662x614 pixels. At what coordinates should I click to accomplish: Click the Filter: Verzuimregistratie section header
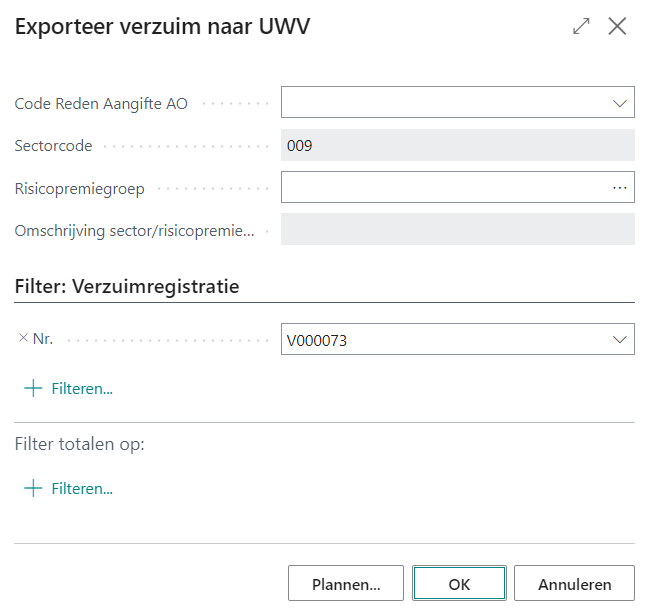[x=127, y=286]
